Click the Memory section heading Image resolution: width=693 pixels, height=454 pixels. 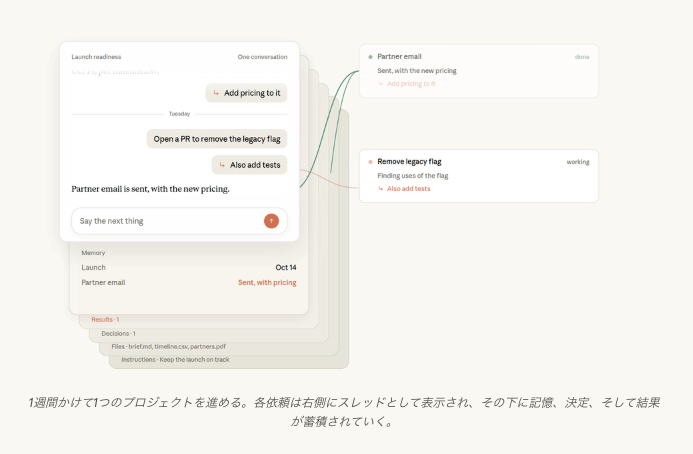click(93, 253)
